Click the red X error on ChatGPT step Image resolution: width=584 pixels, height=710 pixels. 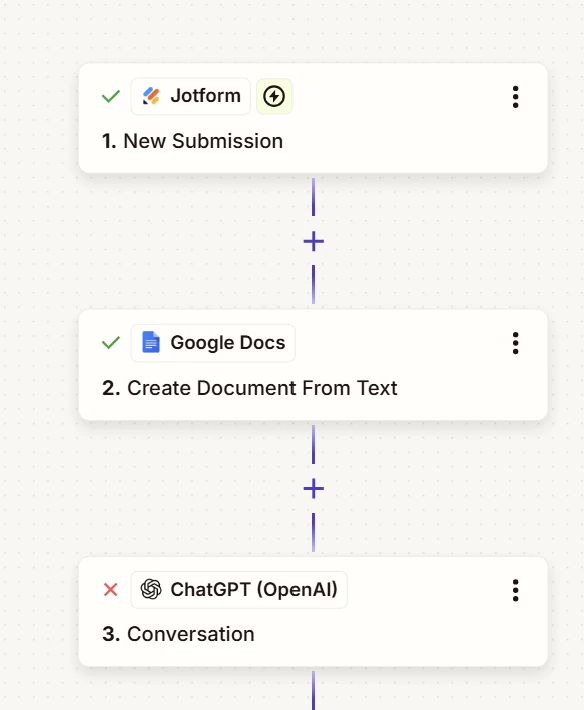(x=110, y=590)
